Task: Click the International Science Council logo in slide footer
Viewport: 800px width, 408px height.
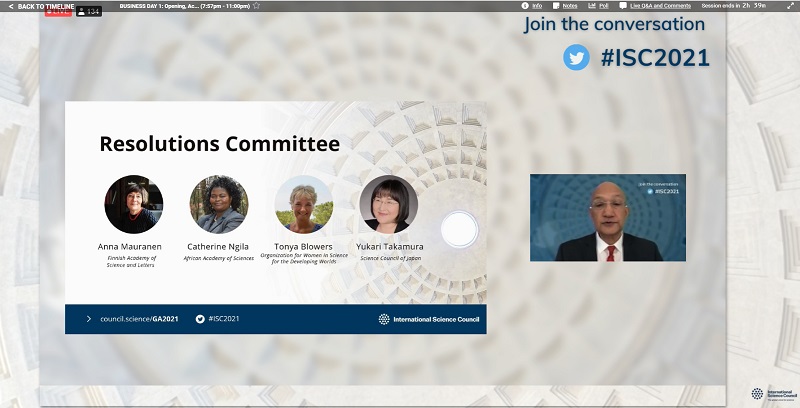Action: (429, 319)
